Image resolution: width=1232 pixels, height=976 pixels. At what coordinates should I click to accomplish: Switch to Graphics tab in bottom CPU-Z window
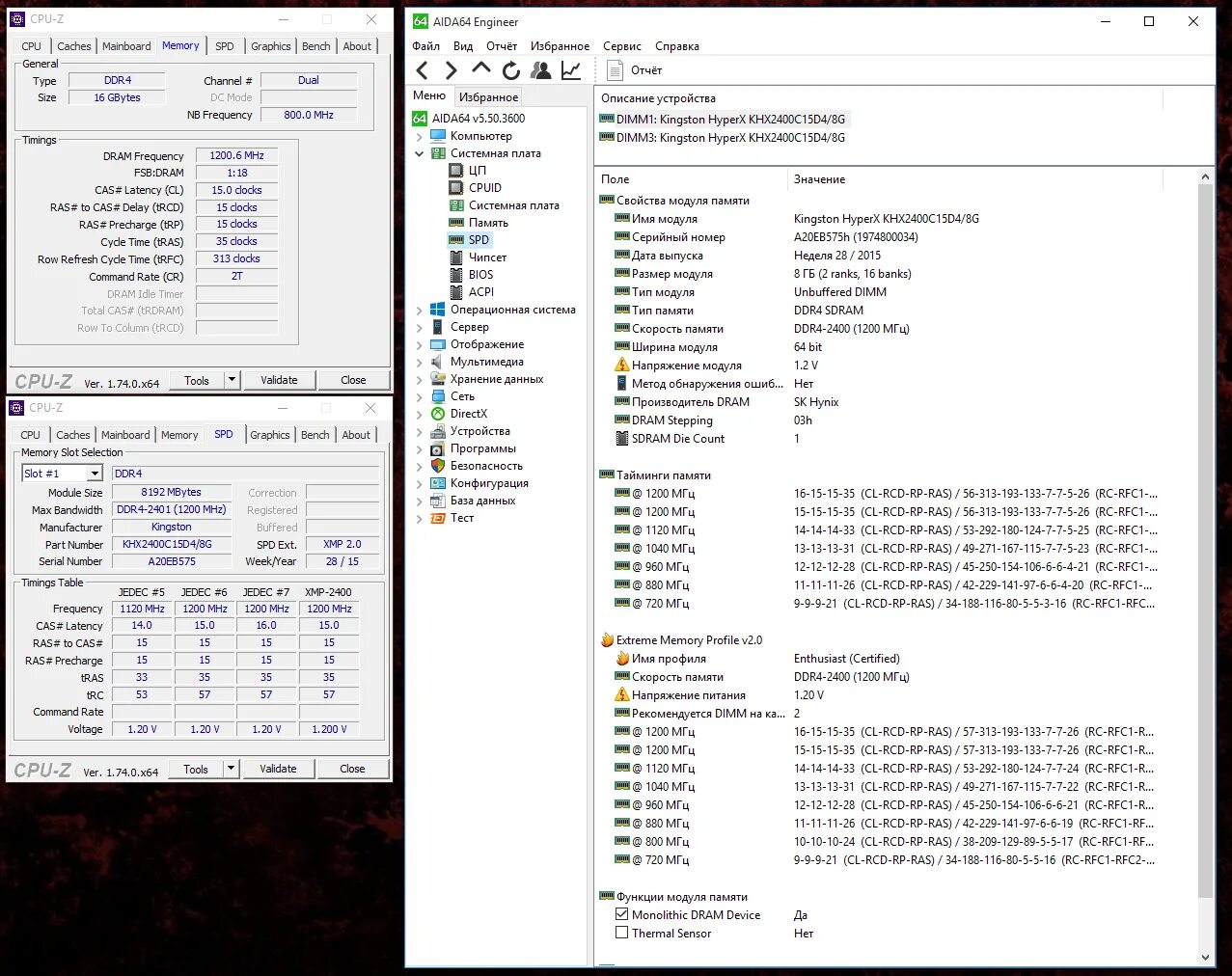pos(270,435)
